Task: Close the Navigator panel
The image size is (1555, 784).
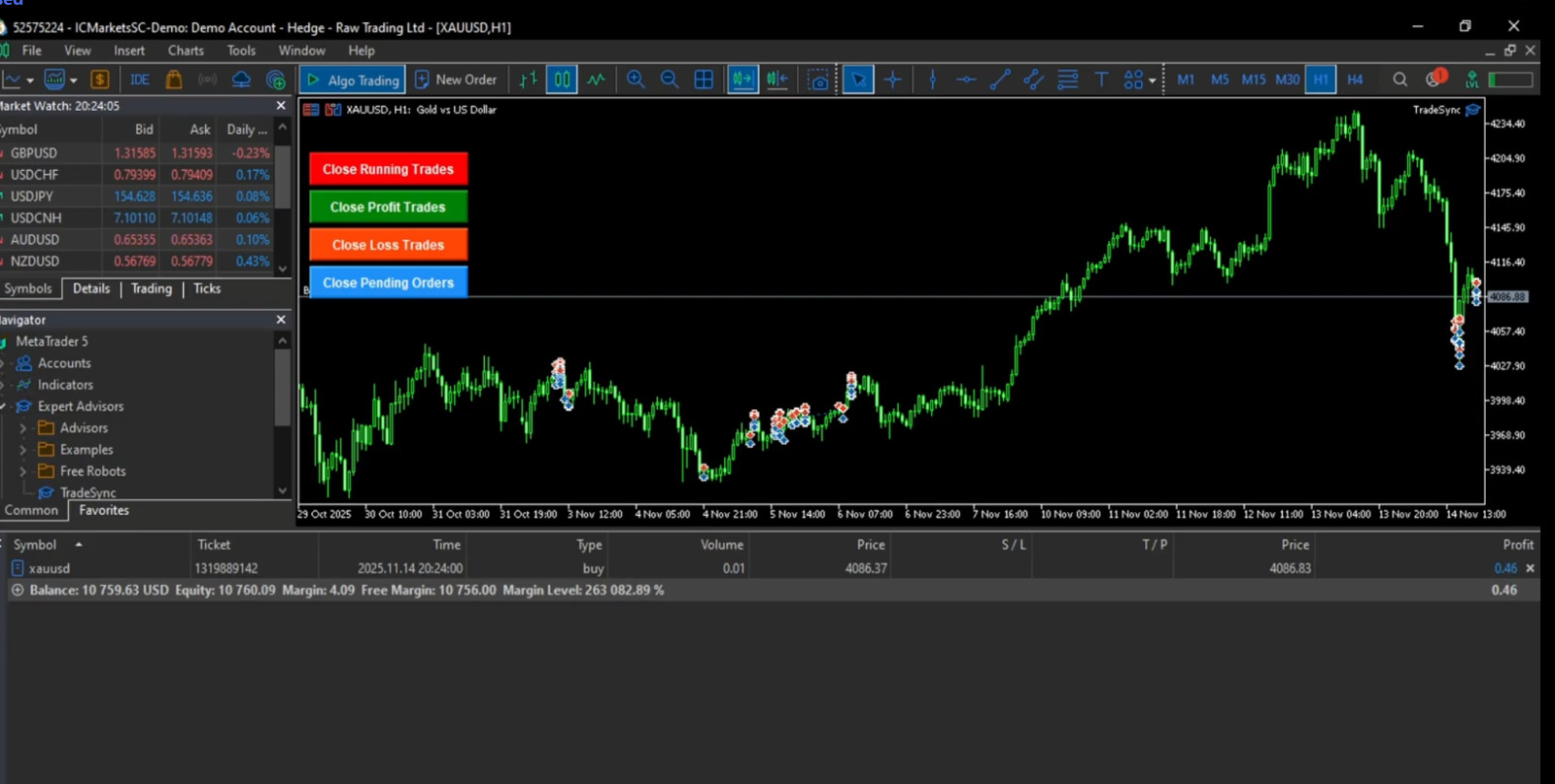Action: pos(281,320)
